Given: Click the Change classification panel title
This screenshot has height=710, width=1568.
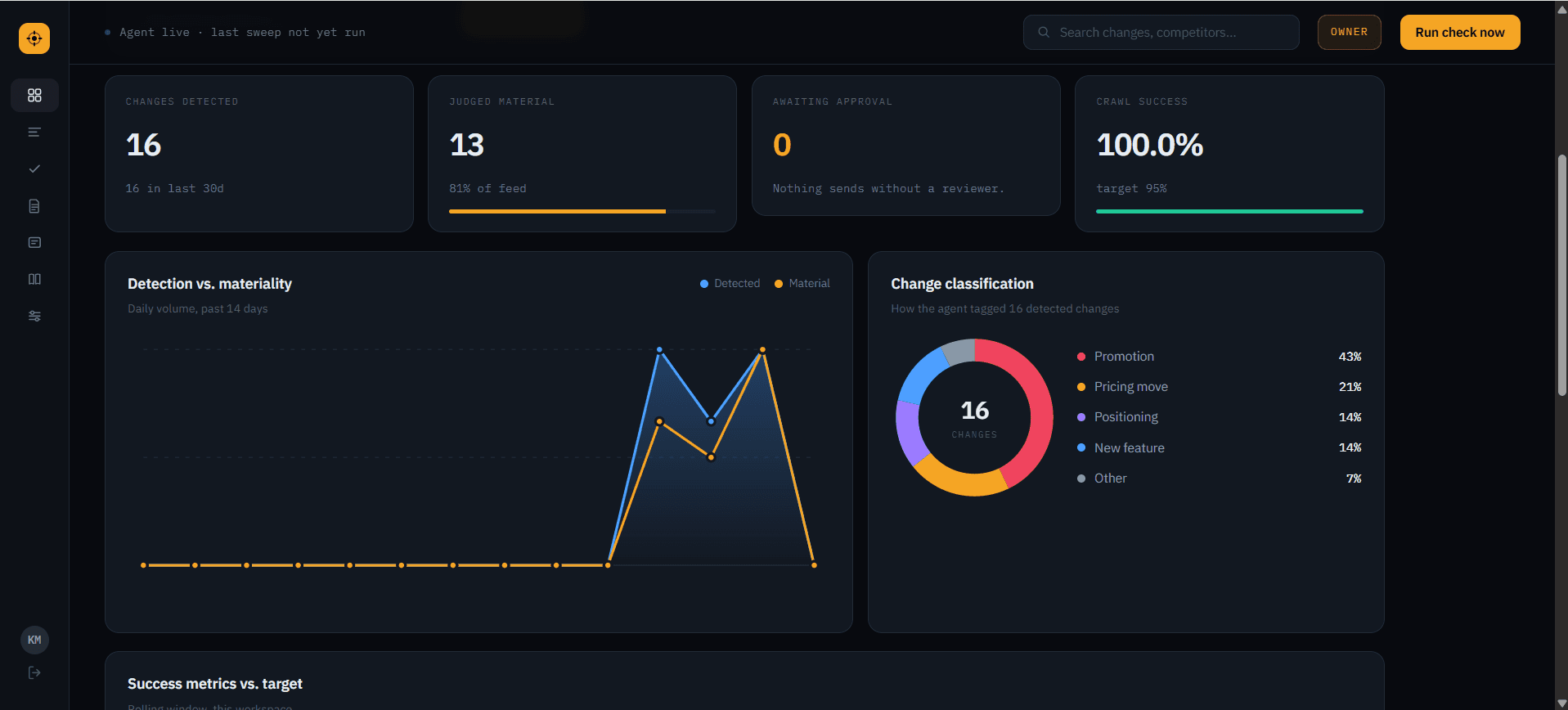Looking at the screenshot, I should point(962,284).
